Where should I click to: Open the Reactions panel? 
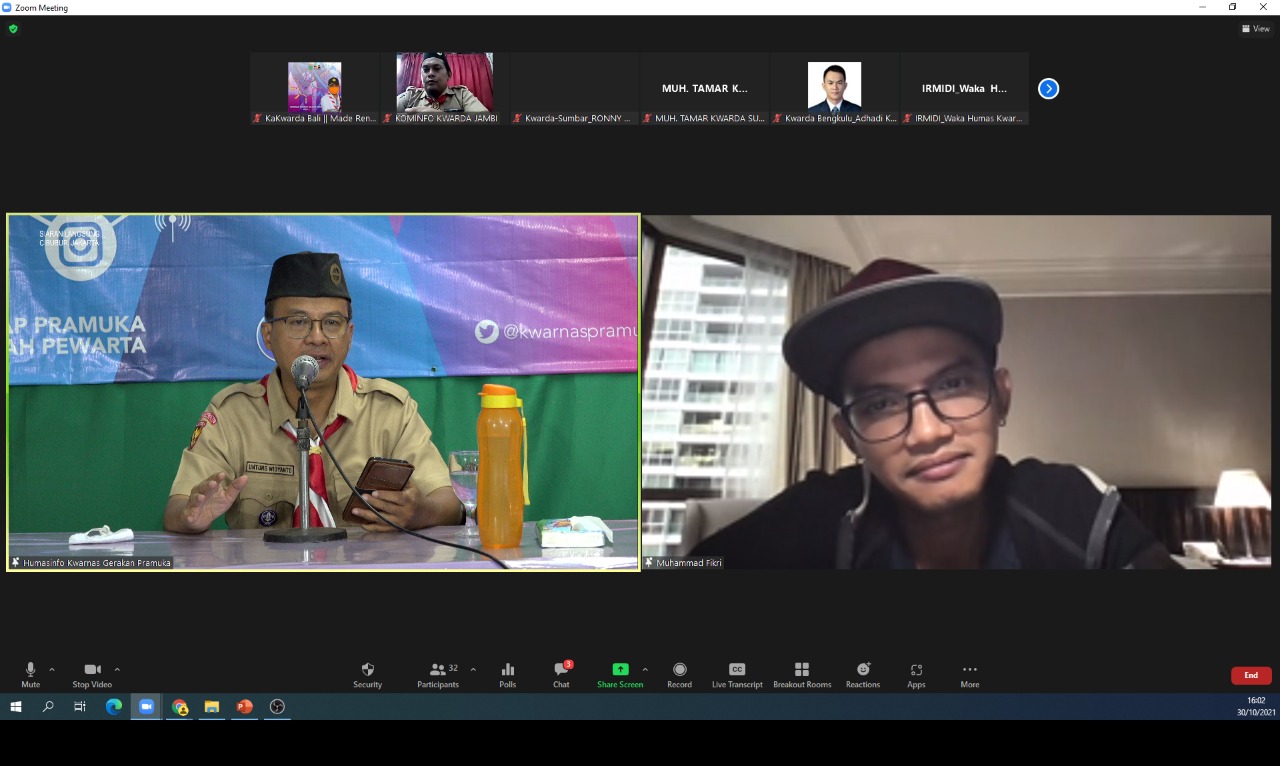click(862, 675)
